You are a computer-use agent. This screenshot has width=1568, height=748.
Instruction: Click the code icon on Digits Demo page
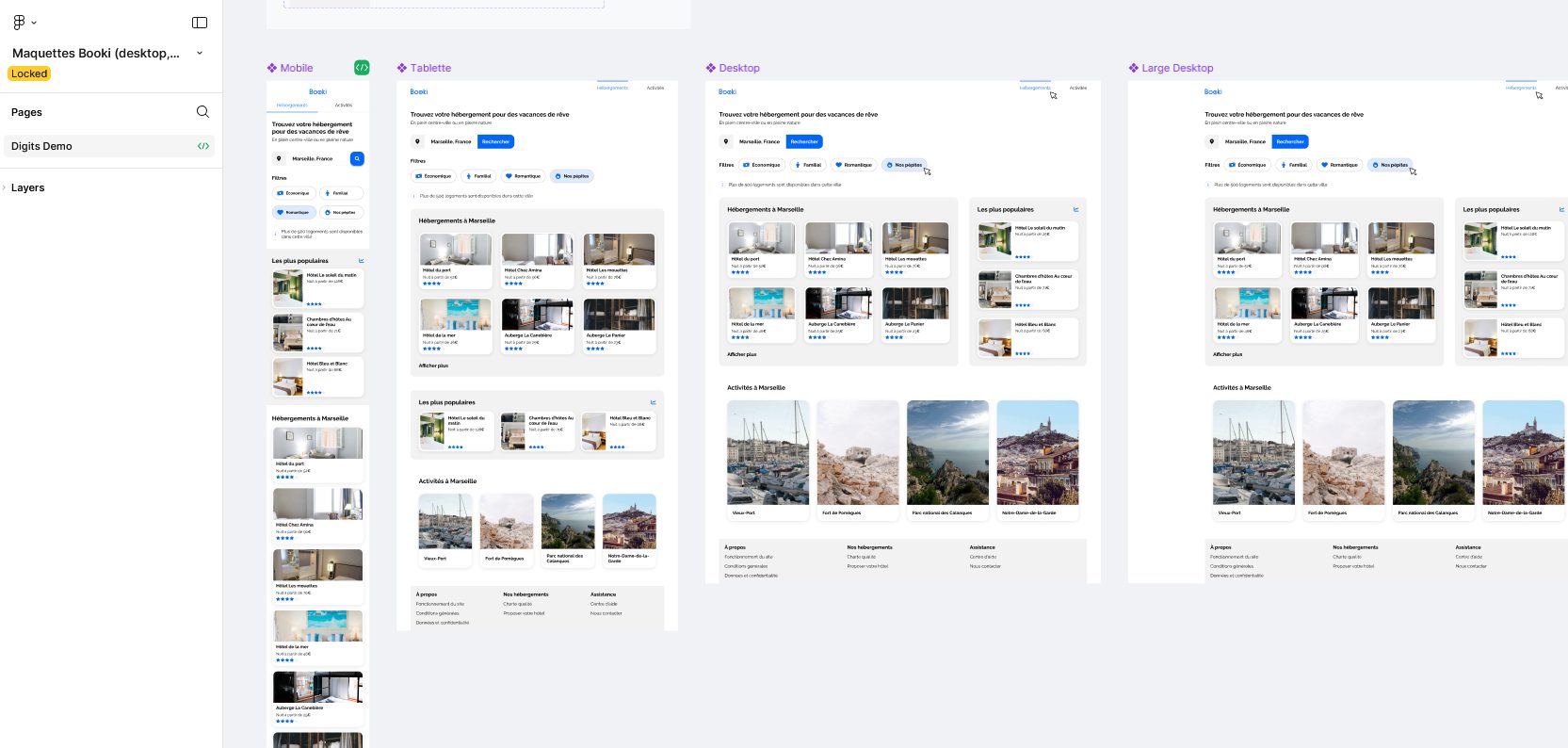coord(202,146)
